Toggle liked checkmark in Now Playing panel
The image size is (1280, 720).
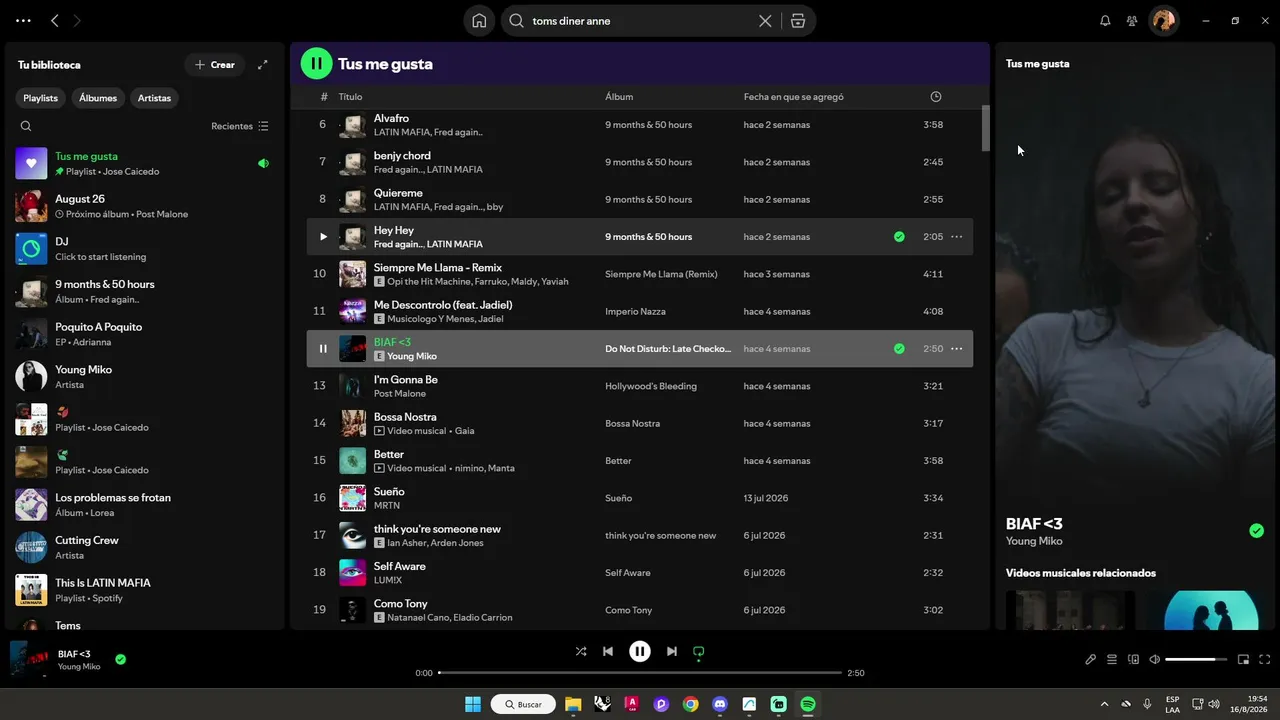click(x=1256, y=531)
